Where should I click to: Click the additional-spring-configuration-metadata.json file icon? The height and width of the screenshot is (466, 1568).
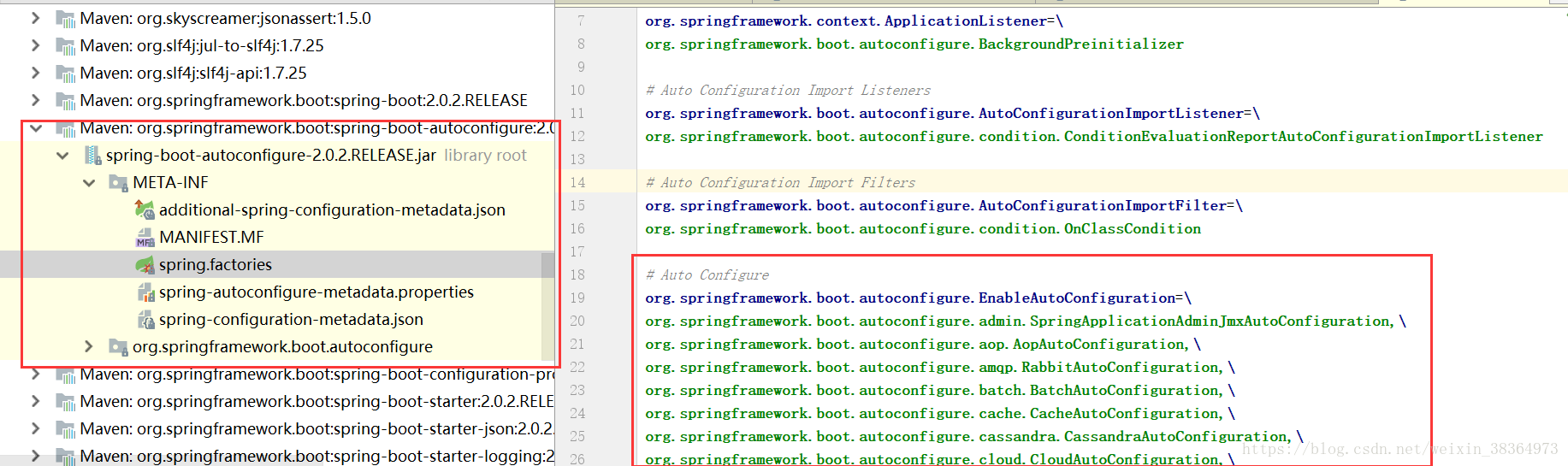[x=145, y=209]
